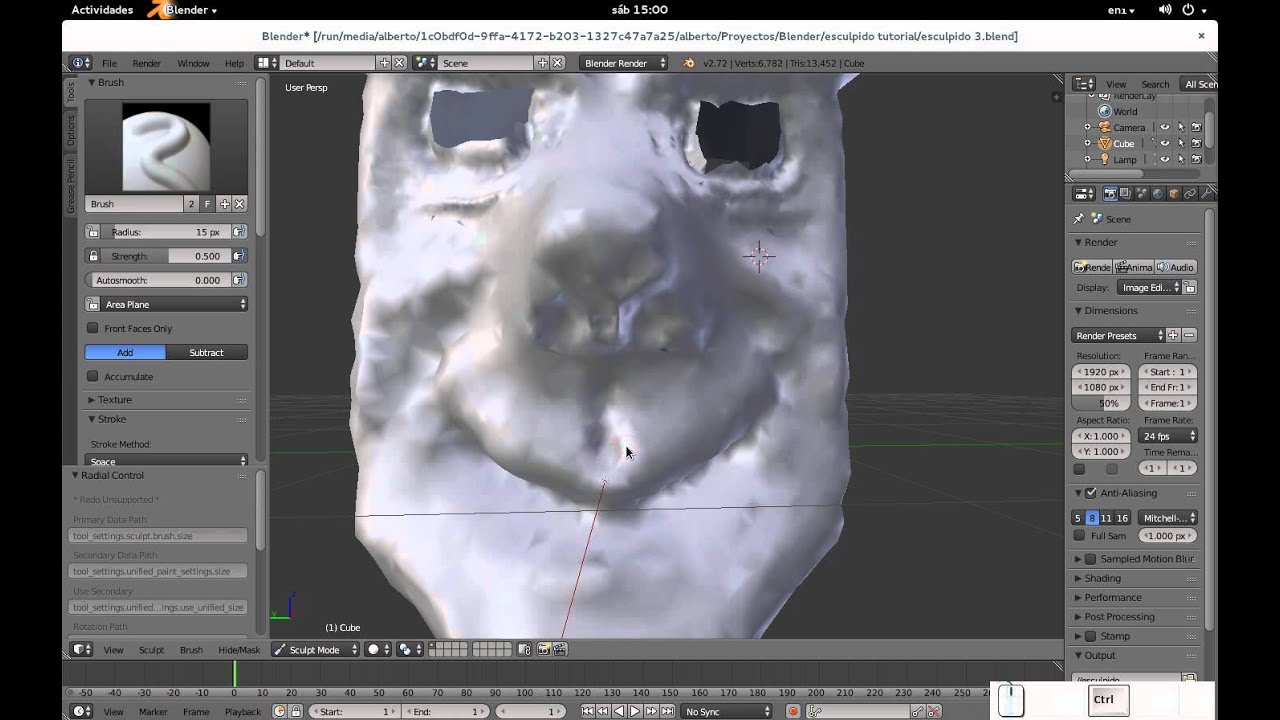Open Render Presets dropdown

point(1119,335)
